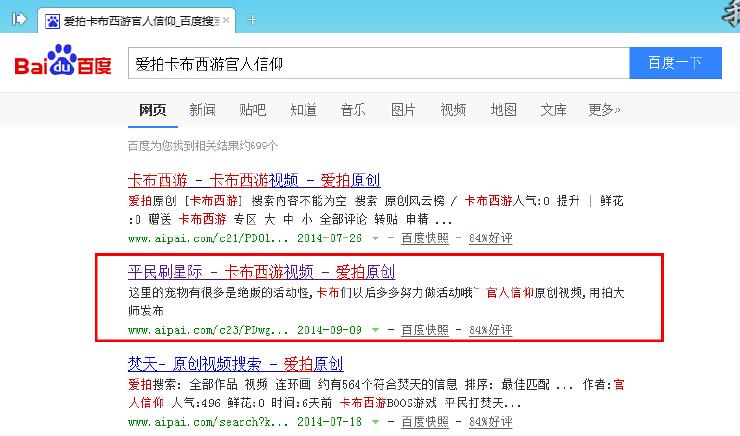Switch to the 文库 tab
740x436 pixels.
pyautogui.click(x=553, y=110)
